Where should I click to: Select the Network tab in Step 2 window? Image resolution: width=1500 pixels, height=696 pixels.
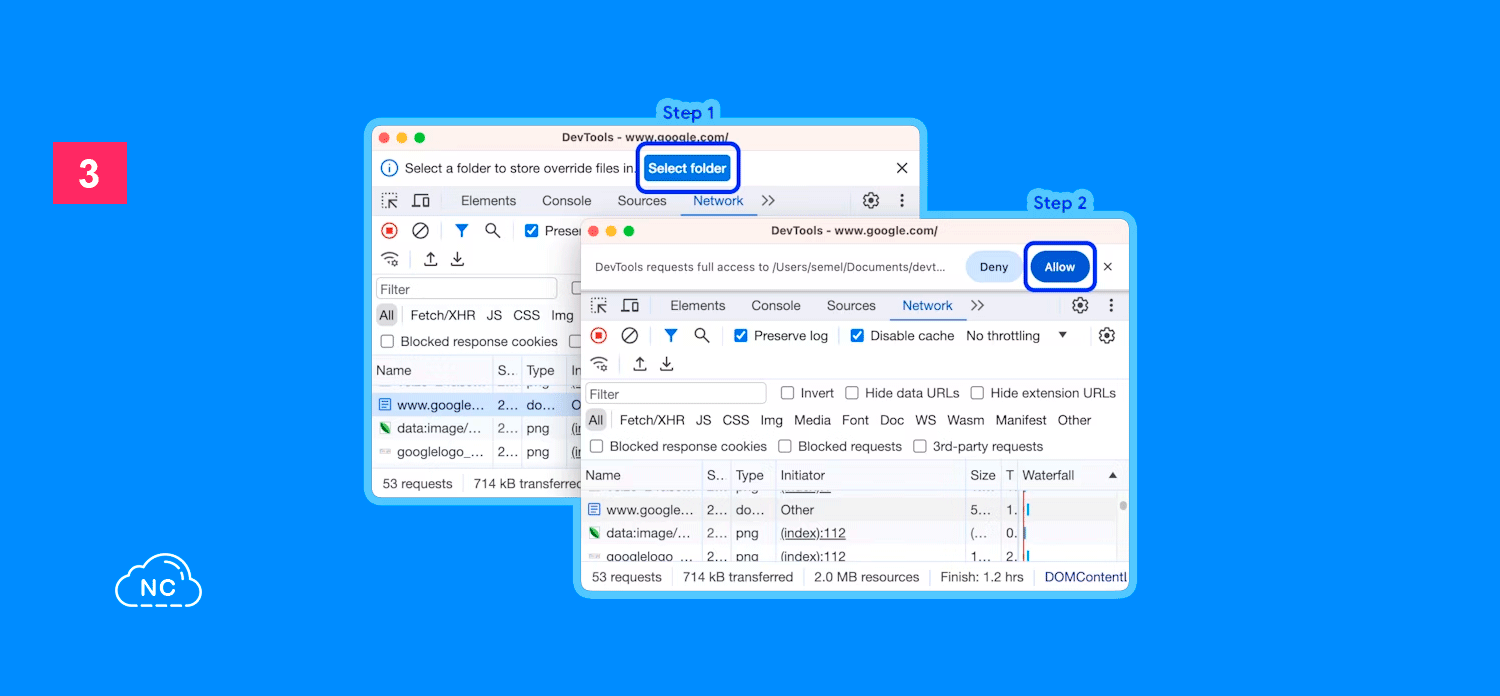[928, 306]
